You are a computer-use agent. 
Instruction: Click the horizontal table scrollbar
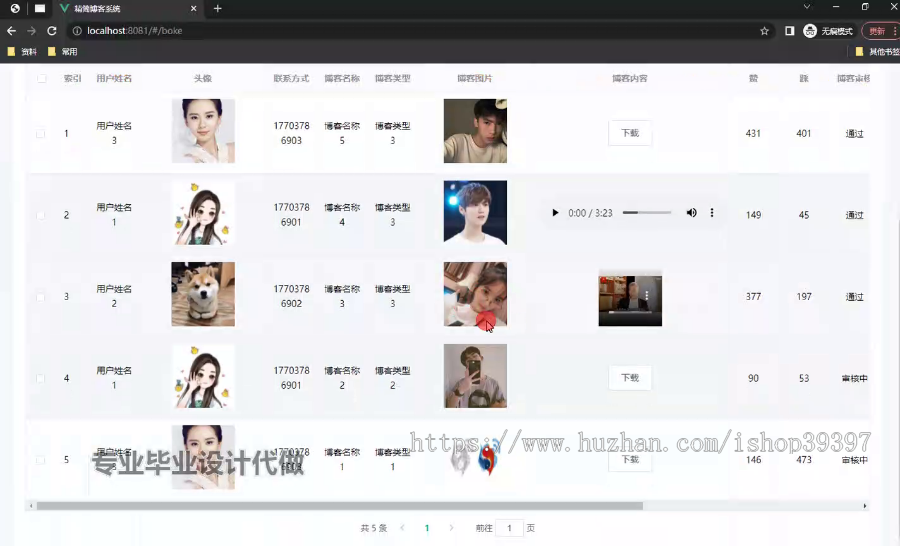[340, 506]
